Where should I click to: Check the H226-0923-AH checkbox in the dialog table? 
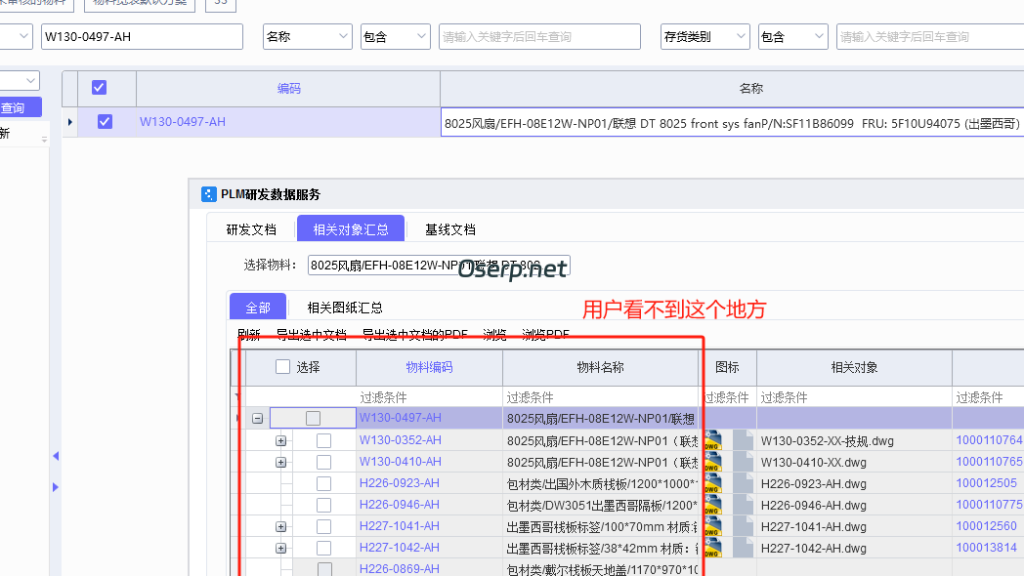click(323, 483)
